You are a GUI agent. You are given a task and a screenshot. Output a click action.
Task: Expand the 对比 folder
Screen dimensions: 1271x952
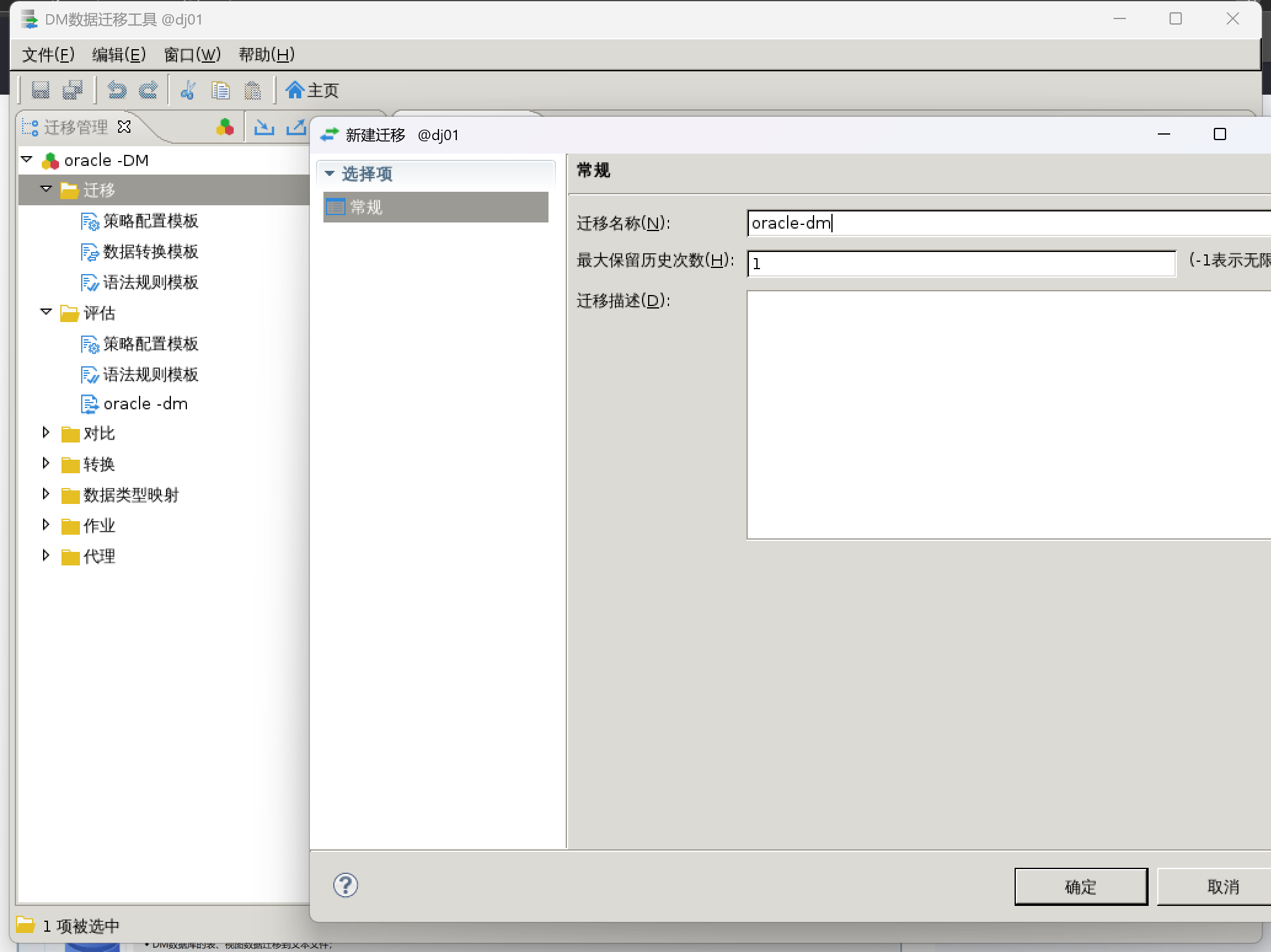pos(46,433)
